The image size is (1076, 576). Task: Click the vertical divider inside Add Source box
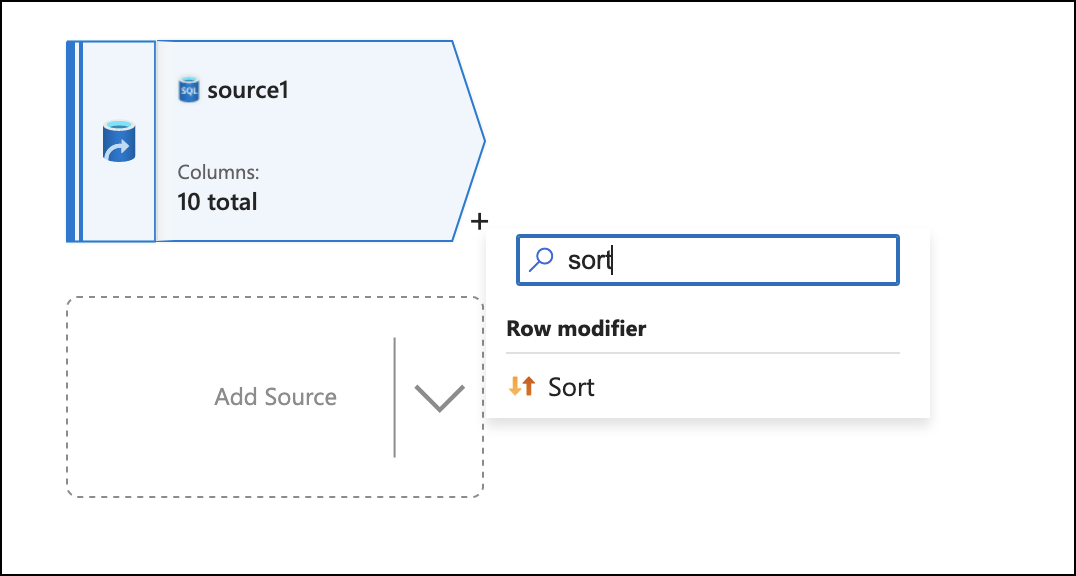395,397
